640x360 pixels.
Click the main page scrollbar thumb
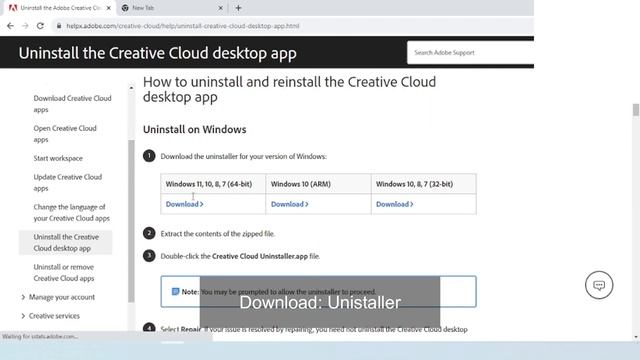(636, 110)
